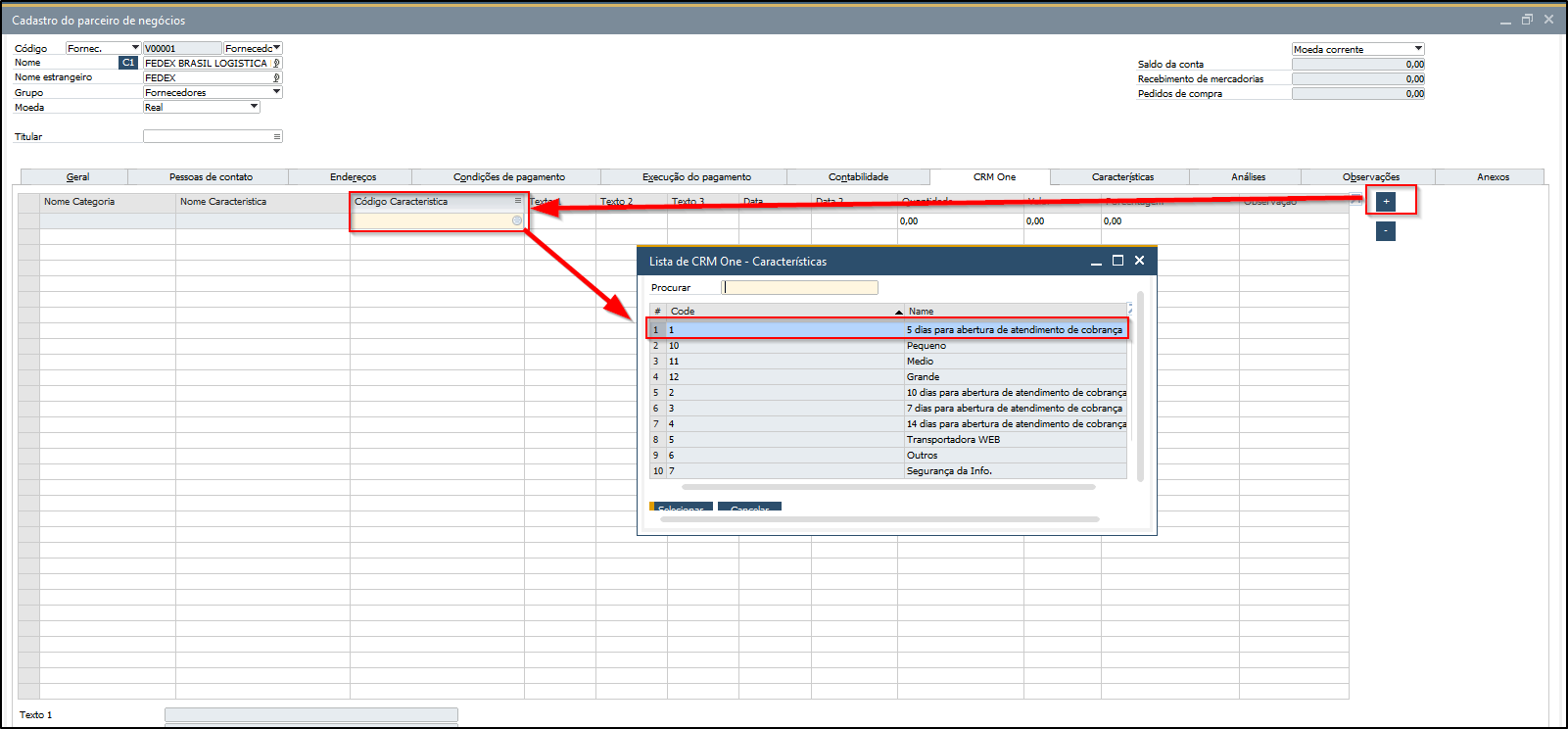This screenshot has height=729, width=1568.
Task: Select the Segurança da Info. row
Action: [888, 470]
